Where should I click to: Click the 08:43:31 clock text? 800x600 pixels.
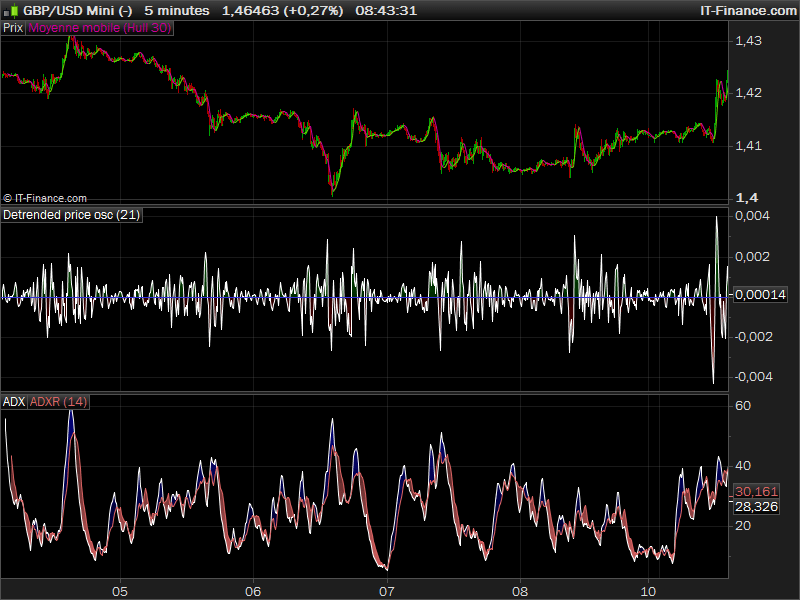click(x=386, y=10)
